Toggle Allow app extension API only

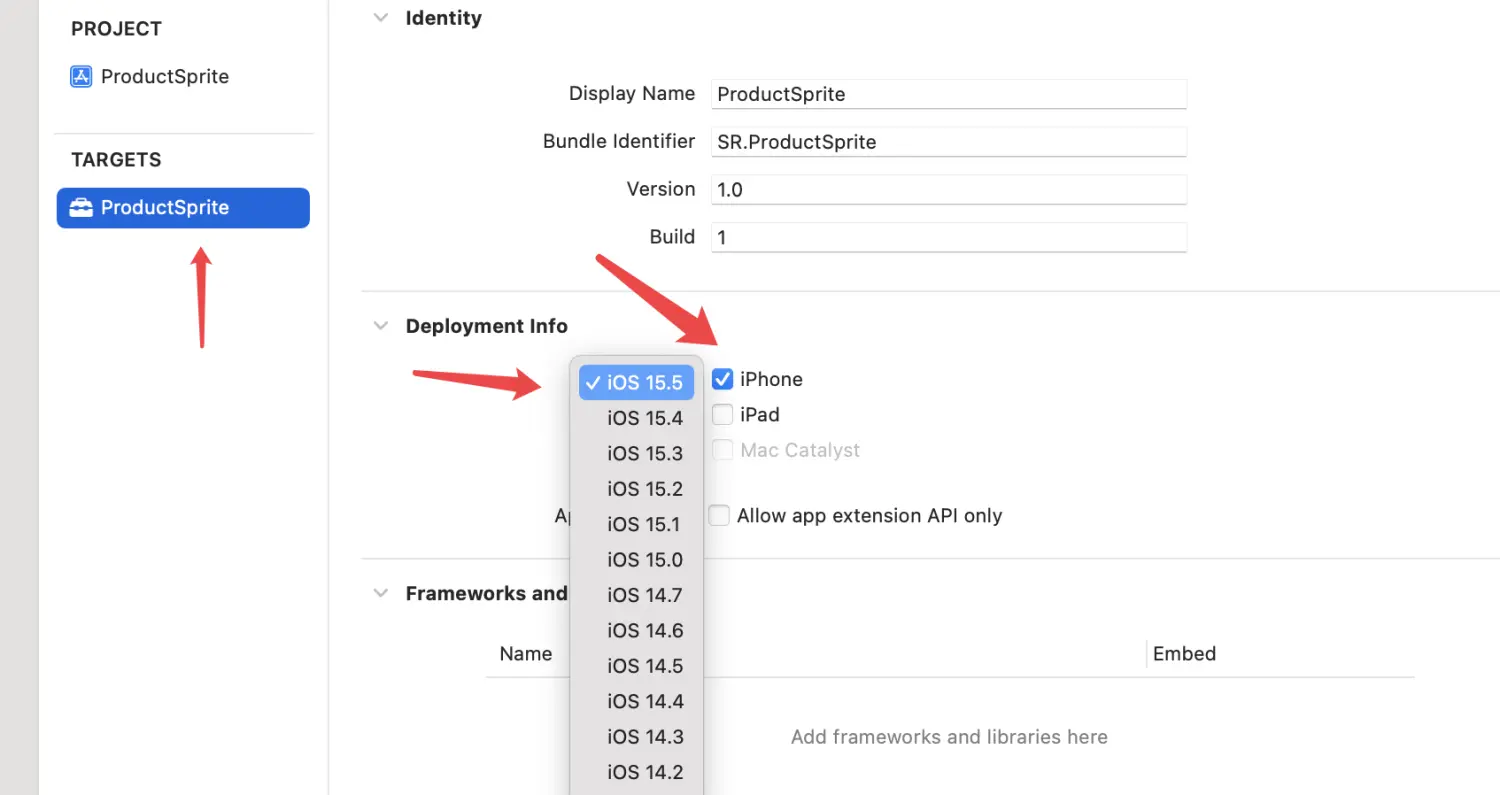[x=719, y=516]
